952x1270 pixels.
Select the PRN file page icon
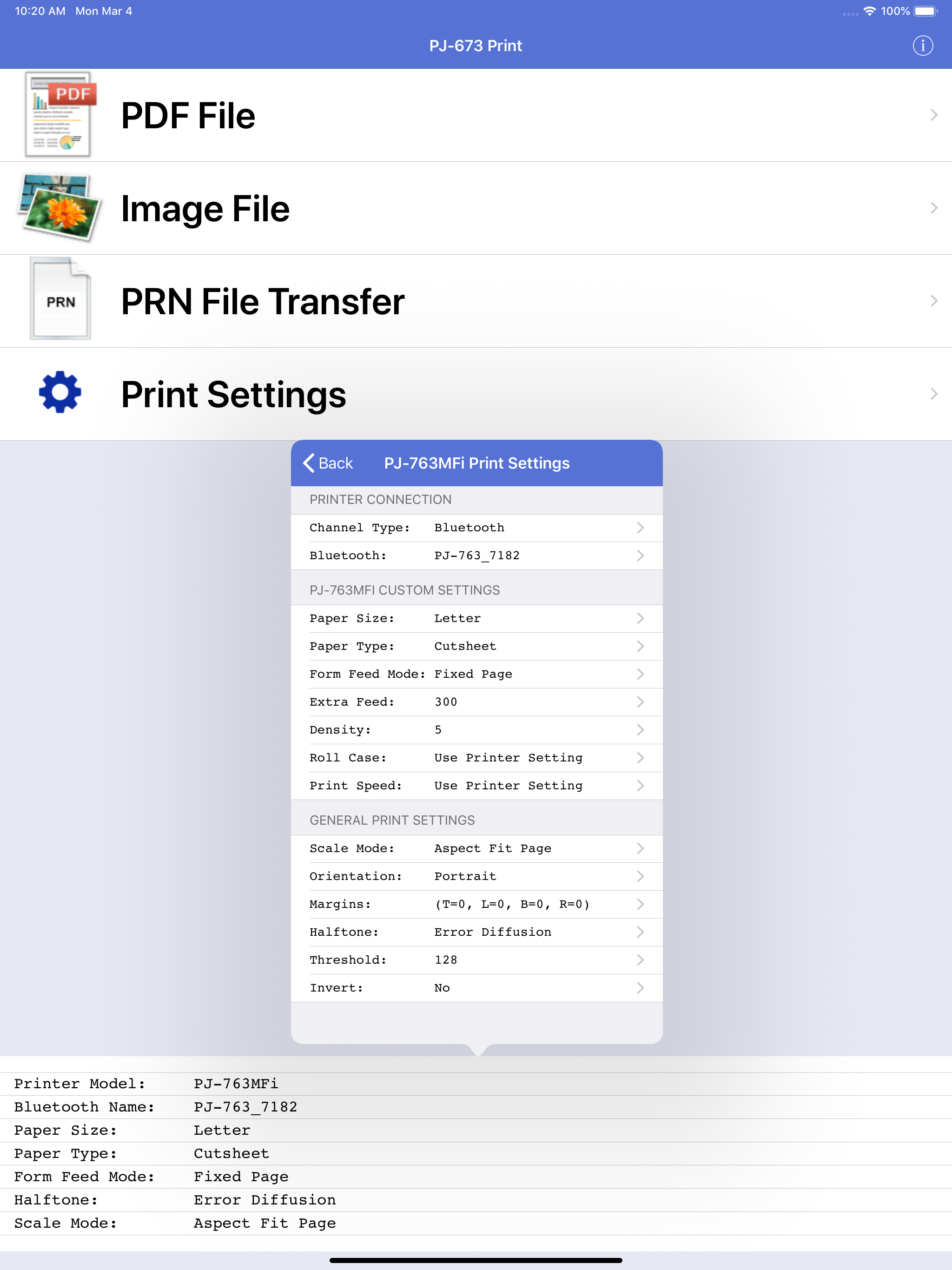click(59, 299)
